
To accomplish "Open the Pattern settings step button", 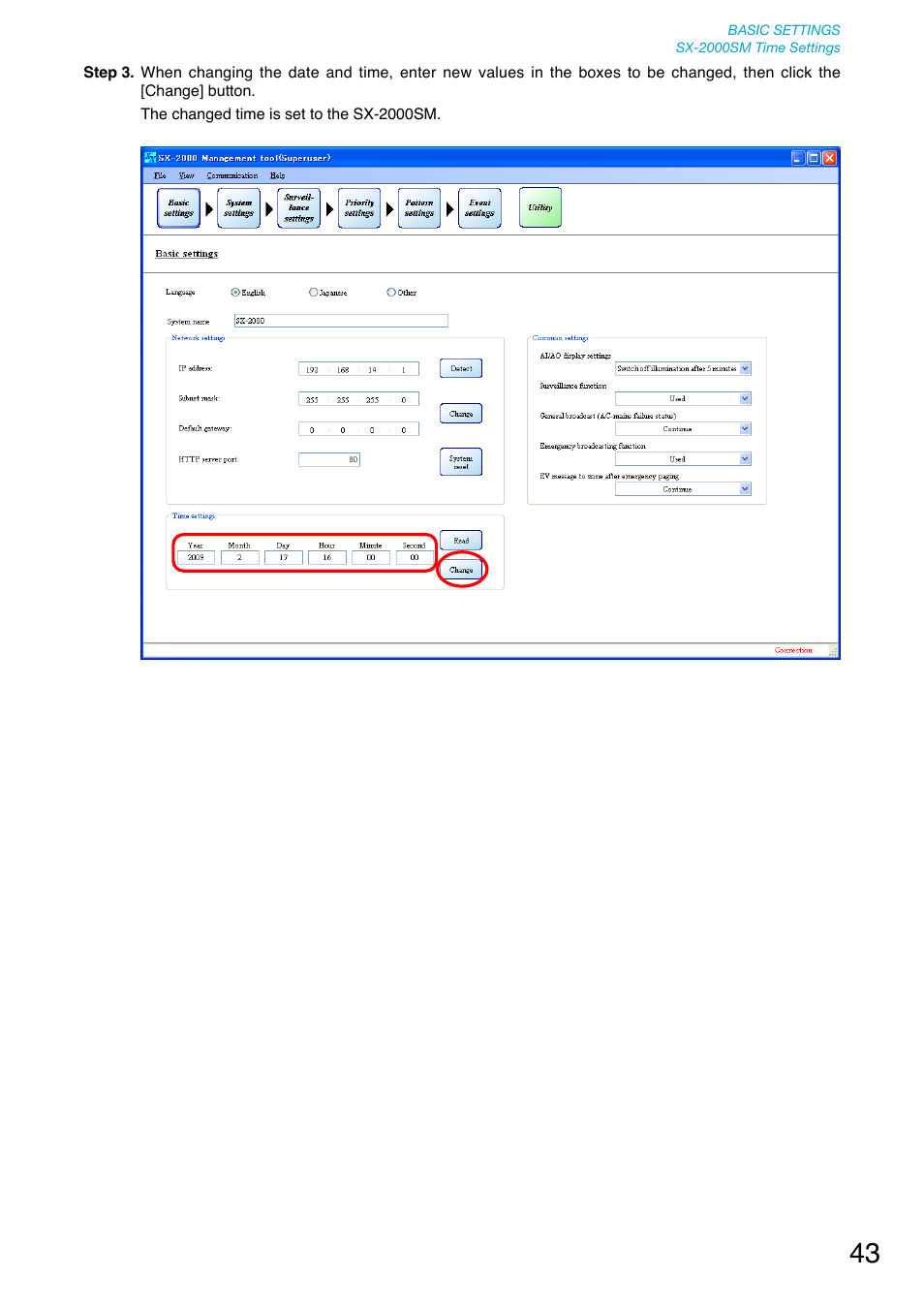I will pyautogui.click(x=419, y=208).
